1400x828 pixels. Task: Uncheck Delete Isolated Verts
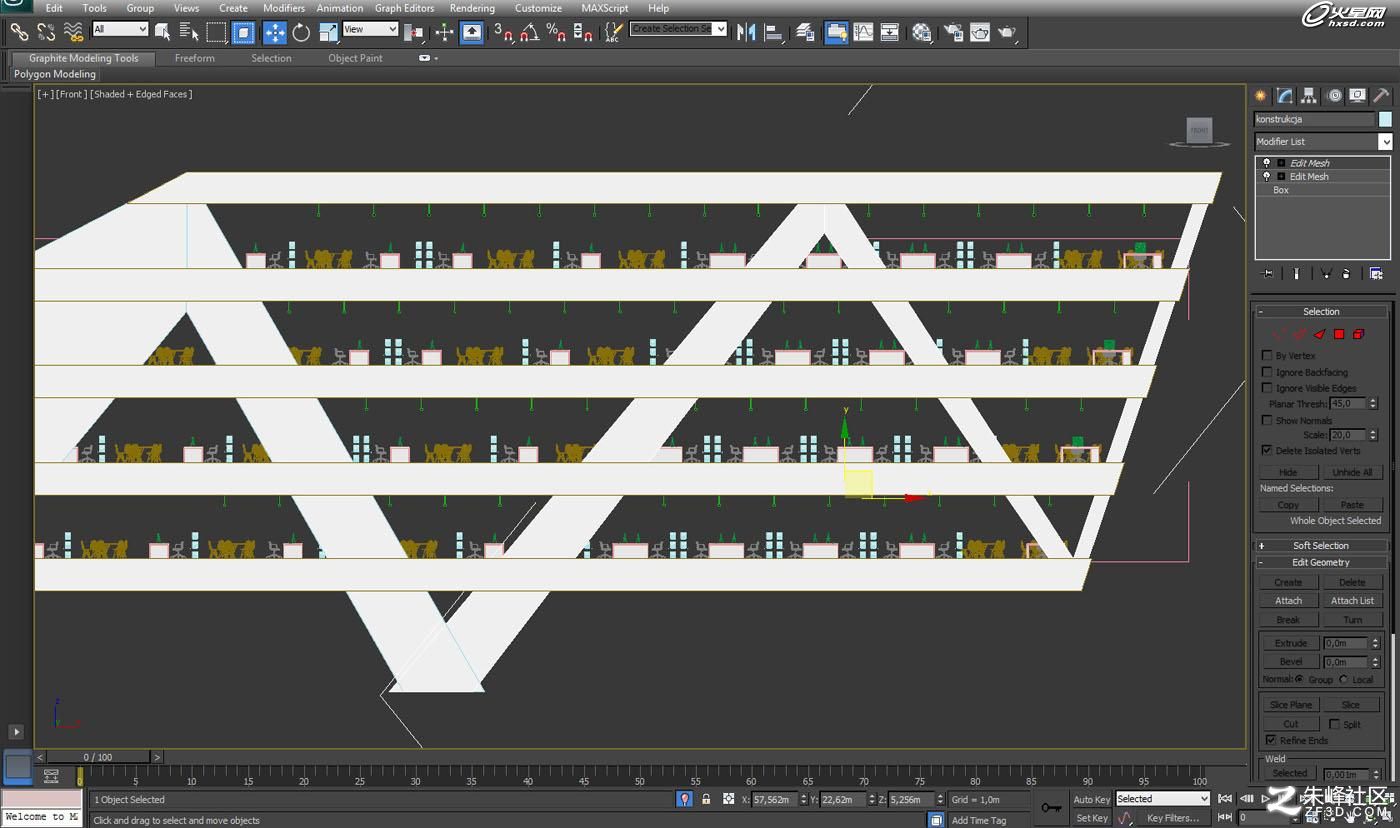(1268, 450)
